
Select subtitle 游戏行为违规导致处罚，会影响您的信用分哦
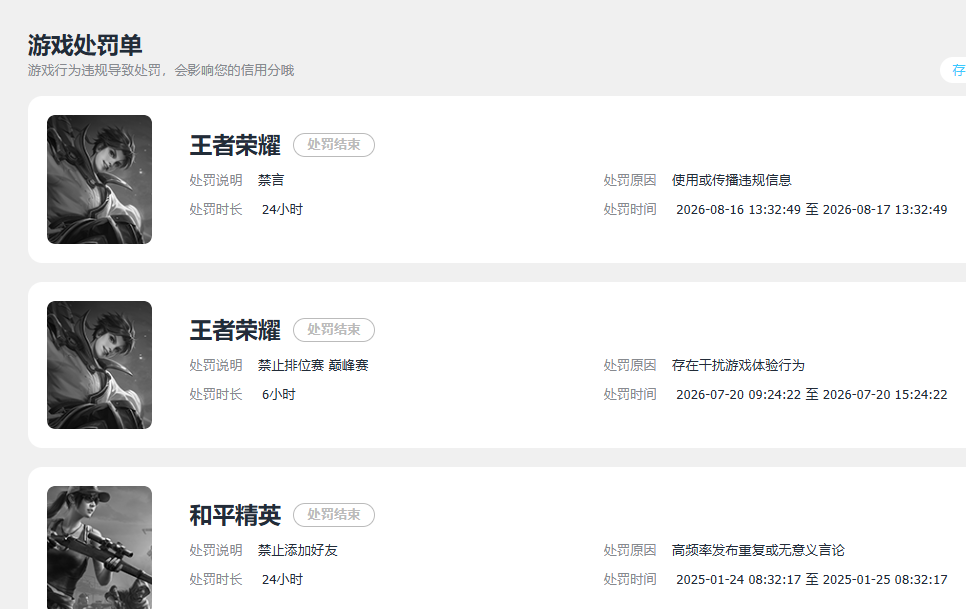tap(161, 70)
